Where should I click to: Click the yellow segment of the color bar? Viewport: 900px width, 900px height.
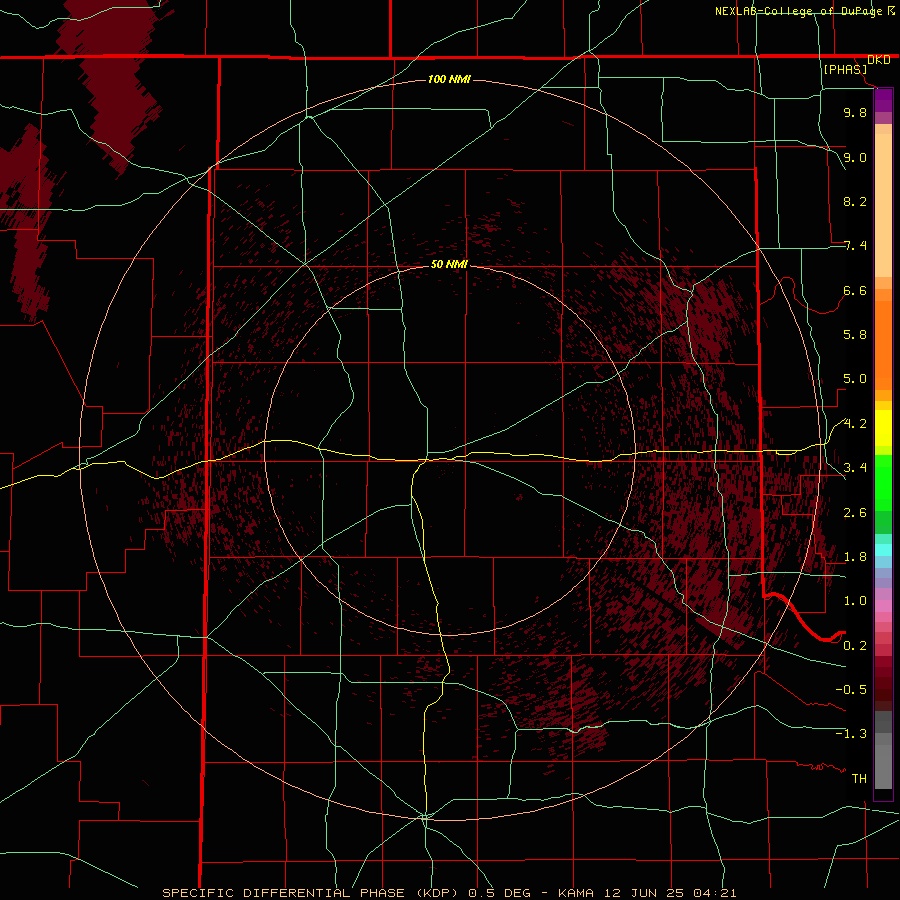[883, 428]
